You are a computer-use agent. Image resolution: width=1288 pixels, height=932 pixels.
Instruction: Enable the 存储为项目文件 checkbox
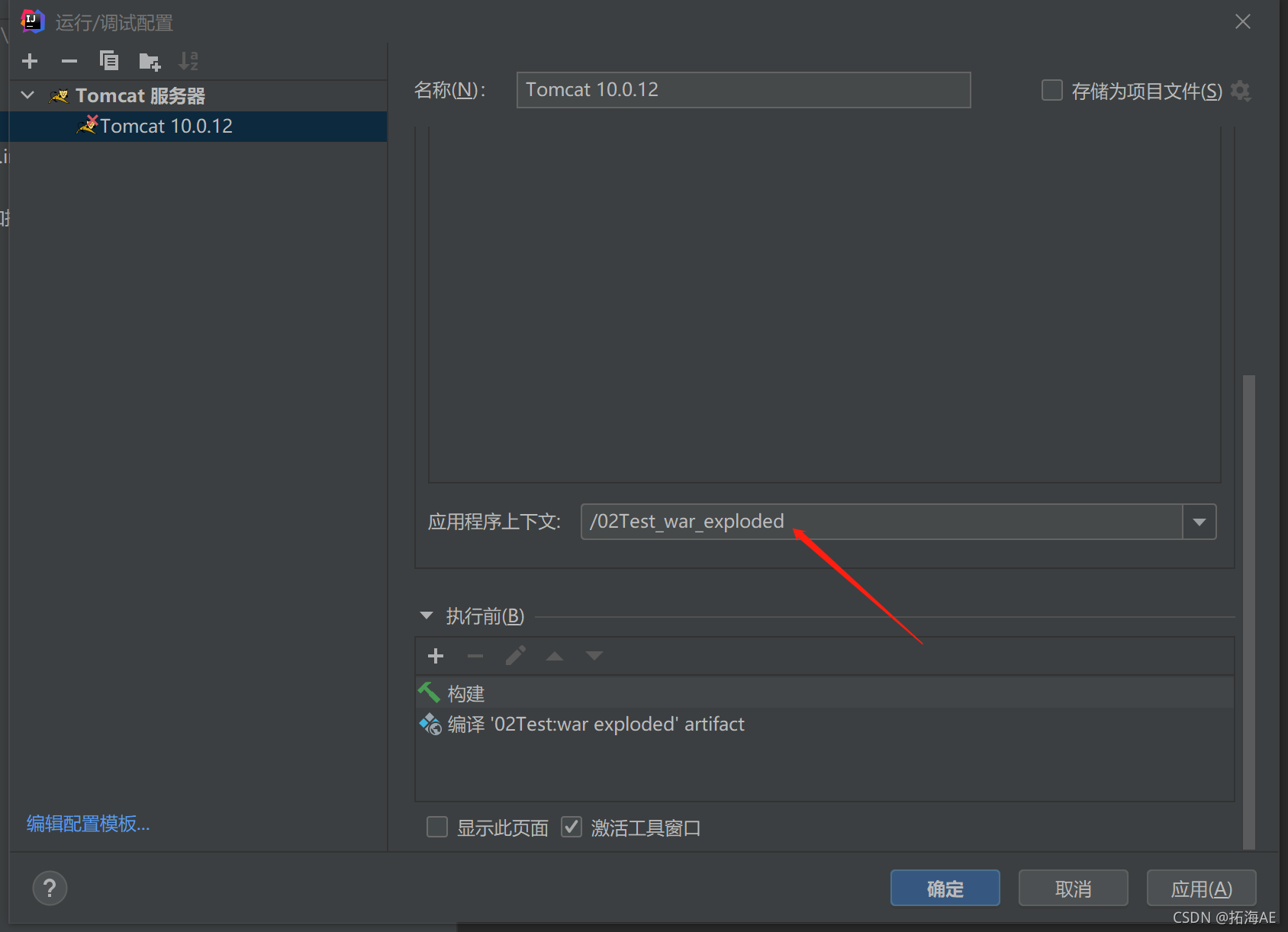pyautogui.click(x=1051, y=90)
